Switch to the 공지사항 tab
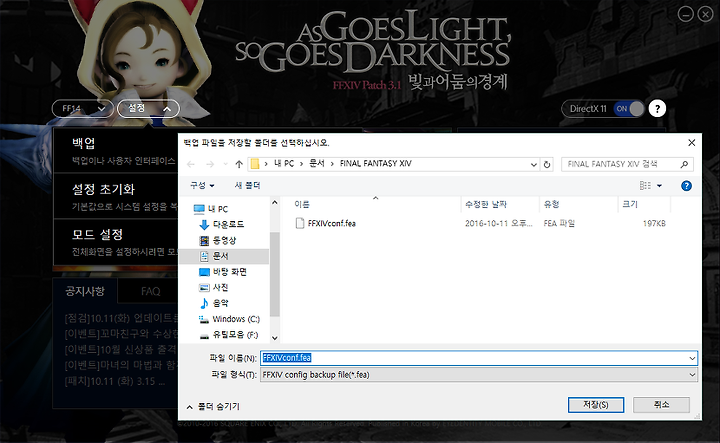This screenshot has height=443, width=720. coord(85,291)
